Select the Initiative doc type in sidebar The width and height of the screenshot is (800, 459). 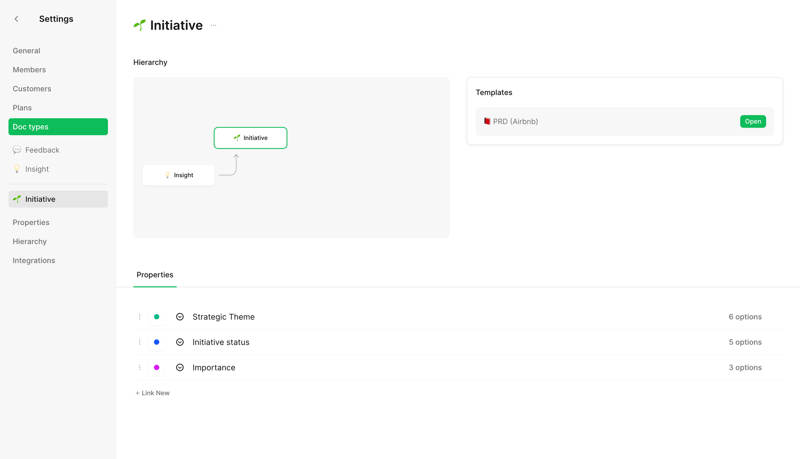58,199
